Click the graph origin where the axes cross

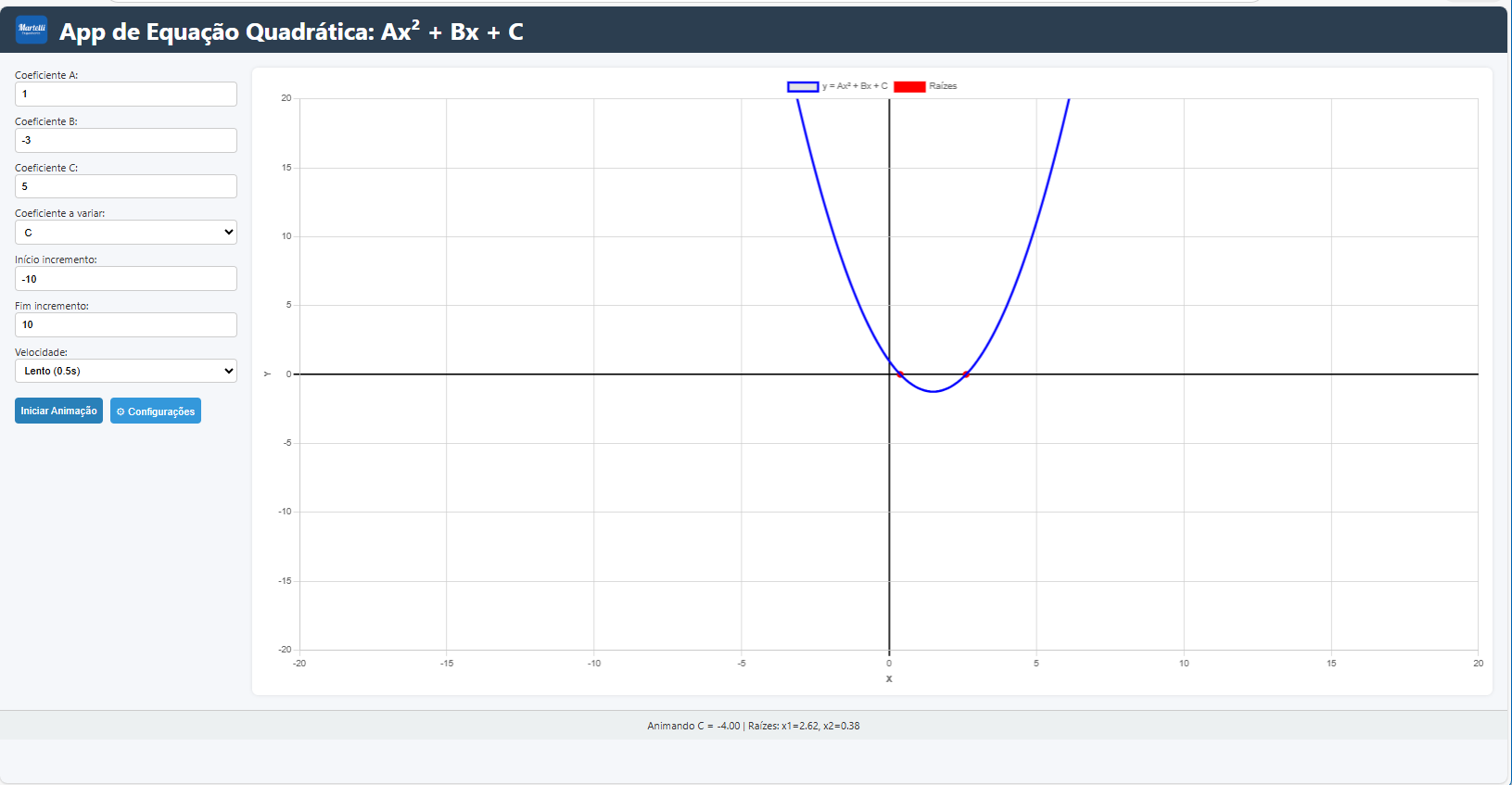point(889,374)
